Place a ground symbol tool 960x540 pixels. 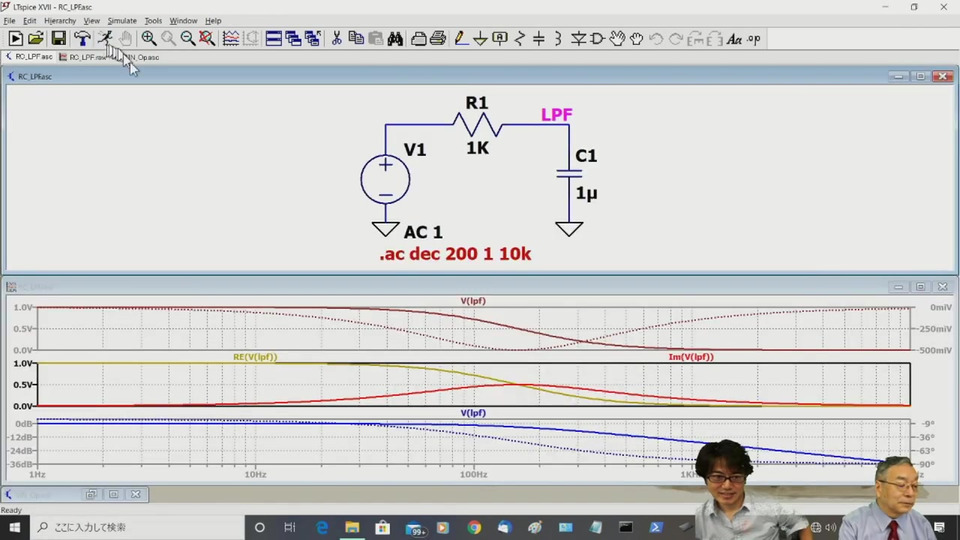point(481,39)
